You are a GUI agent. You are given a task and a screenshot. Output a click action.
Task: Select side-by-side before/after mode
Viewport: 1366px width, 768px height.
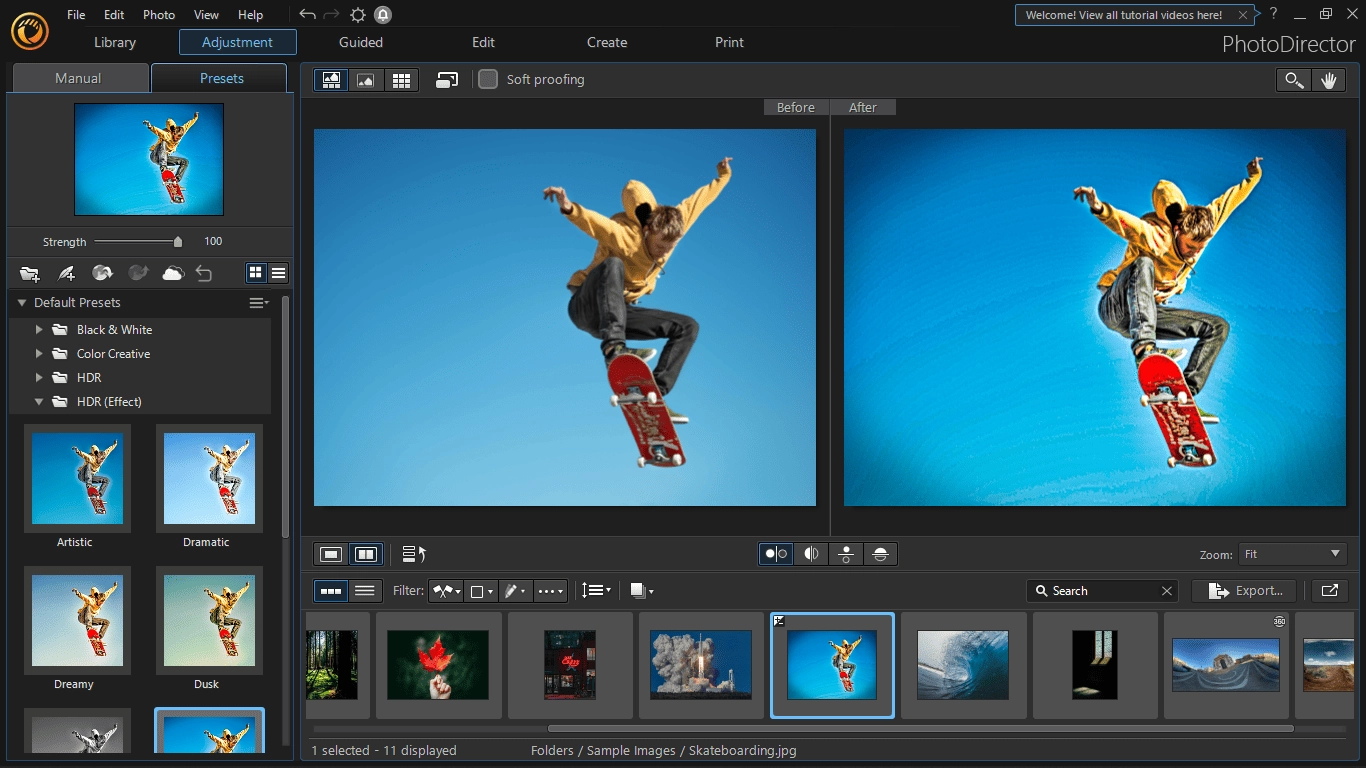(x=776, y=554)
